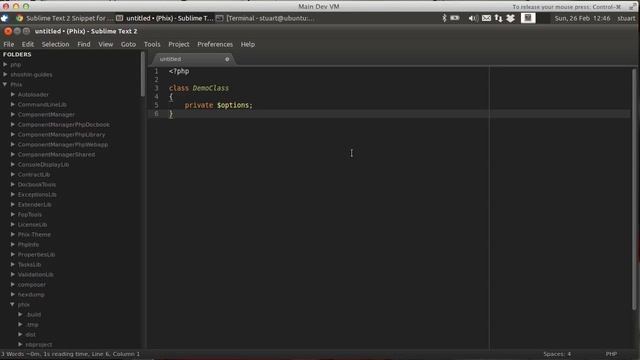Click the '<?php' opening tag line
The height and width of the screenshot is (360, 640).
pyautogui.click(x=179, y=71)
